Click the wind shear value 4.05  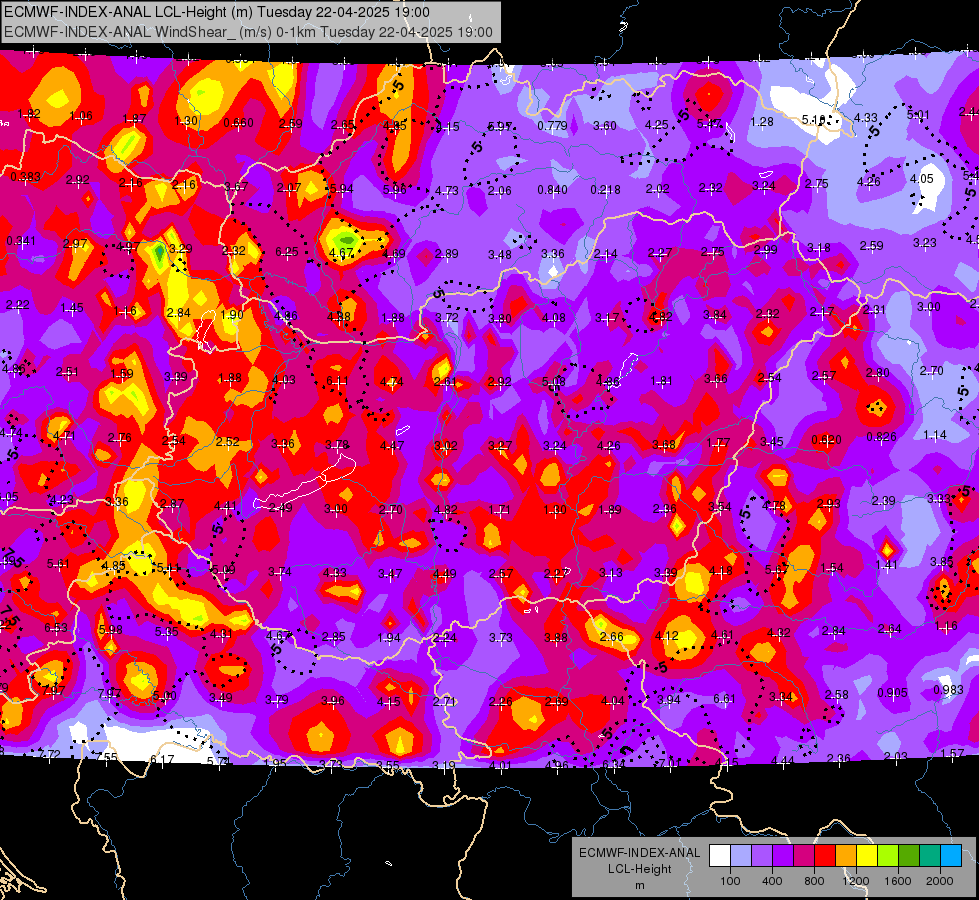tap(922, 179)
